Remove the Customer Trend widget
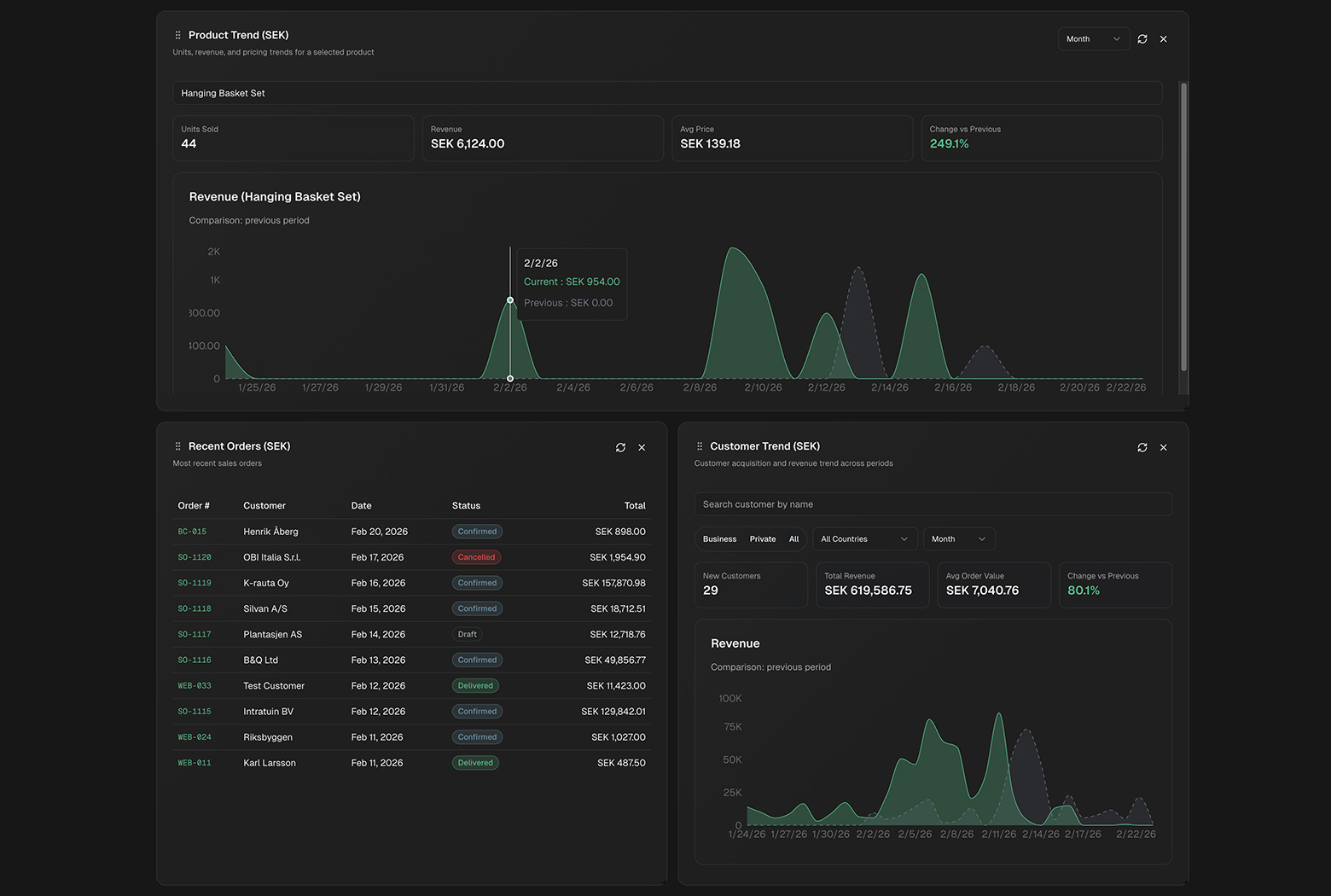This screenshot has height=896, width=1331. (x=1163, y=446)
